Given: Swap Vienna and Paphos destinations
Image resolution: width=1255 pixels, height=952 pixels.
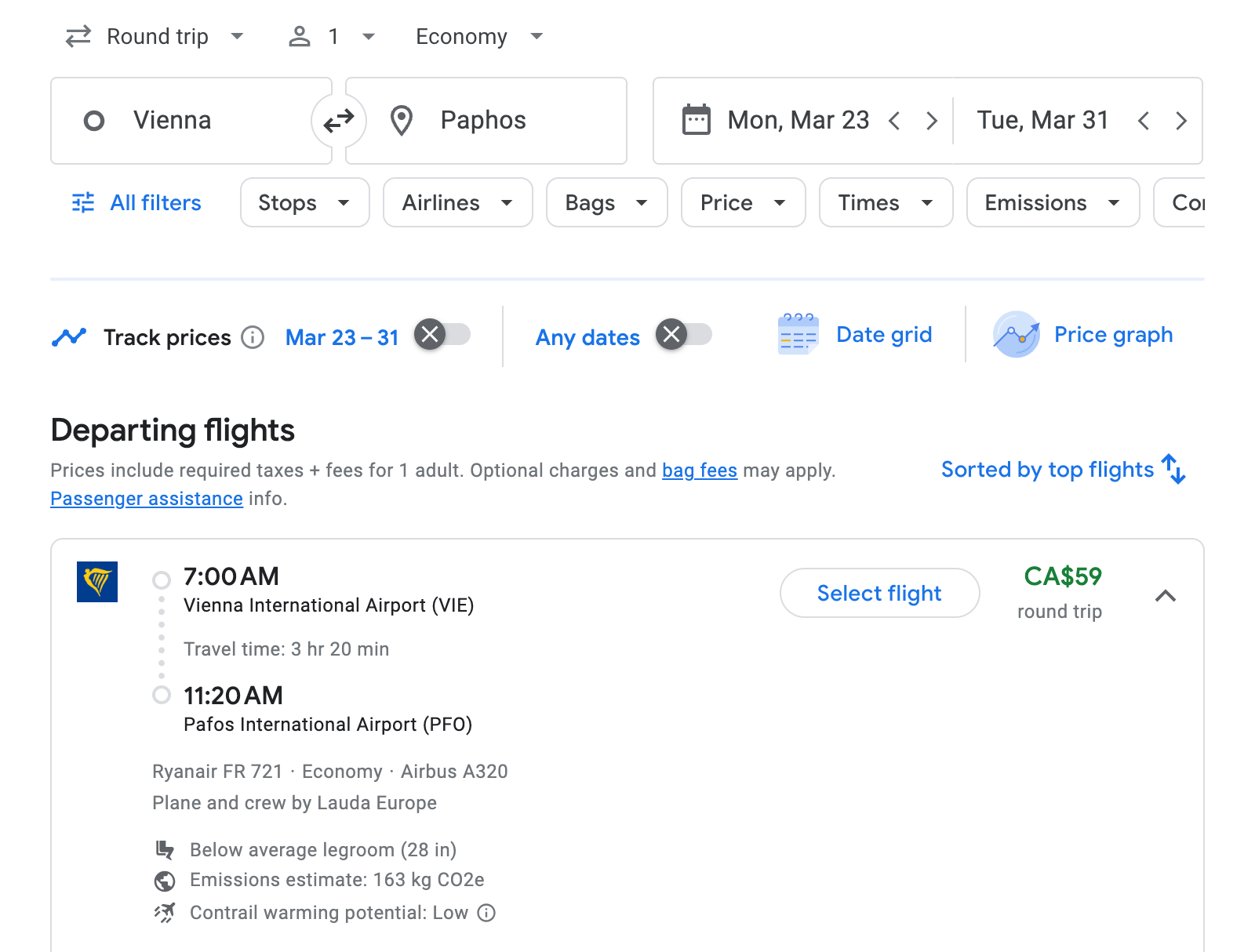Looking at the screenshot, I should tap(339, 120).
